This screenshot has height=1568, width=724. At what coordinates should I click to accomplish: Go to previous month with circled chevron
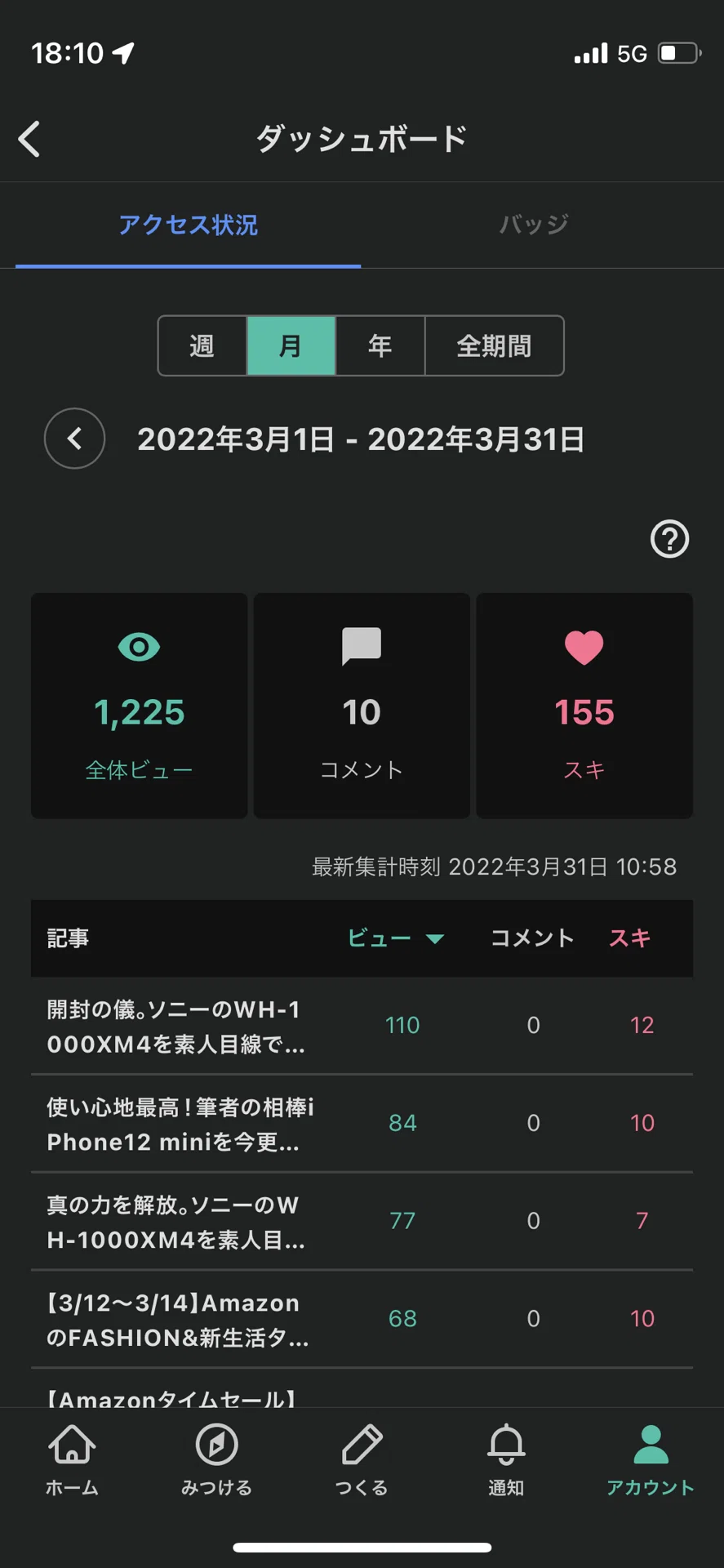click(x=74, y=439)
